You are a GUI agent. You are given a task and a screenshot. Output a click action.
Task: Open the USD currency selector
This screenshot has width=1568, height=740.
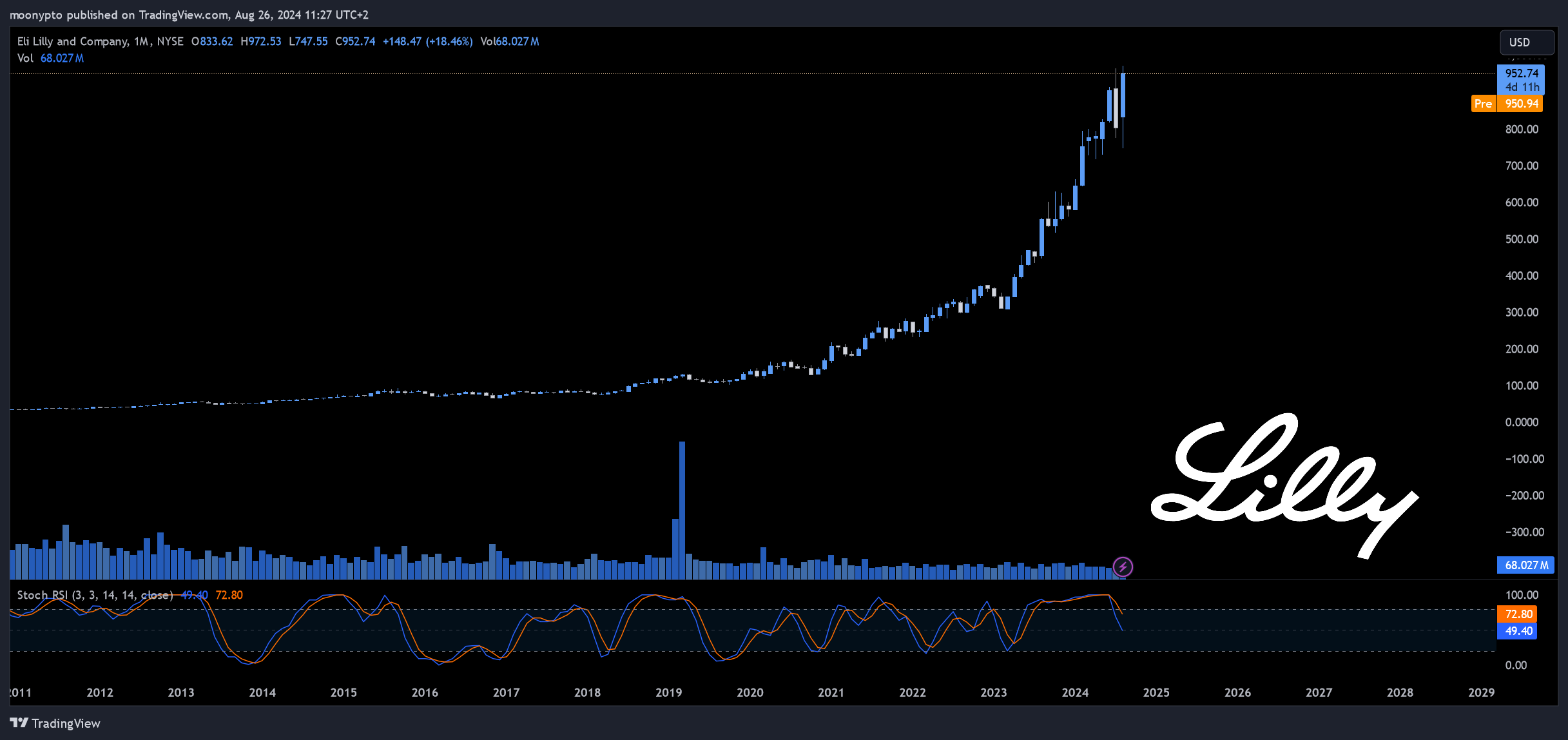coord(1526,42)
